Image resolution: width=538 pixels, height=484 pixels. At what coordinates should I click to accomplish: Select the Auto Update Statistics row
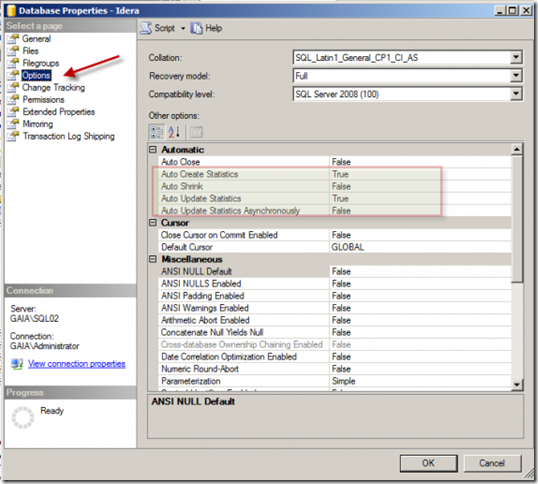click(335, 198)
